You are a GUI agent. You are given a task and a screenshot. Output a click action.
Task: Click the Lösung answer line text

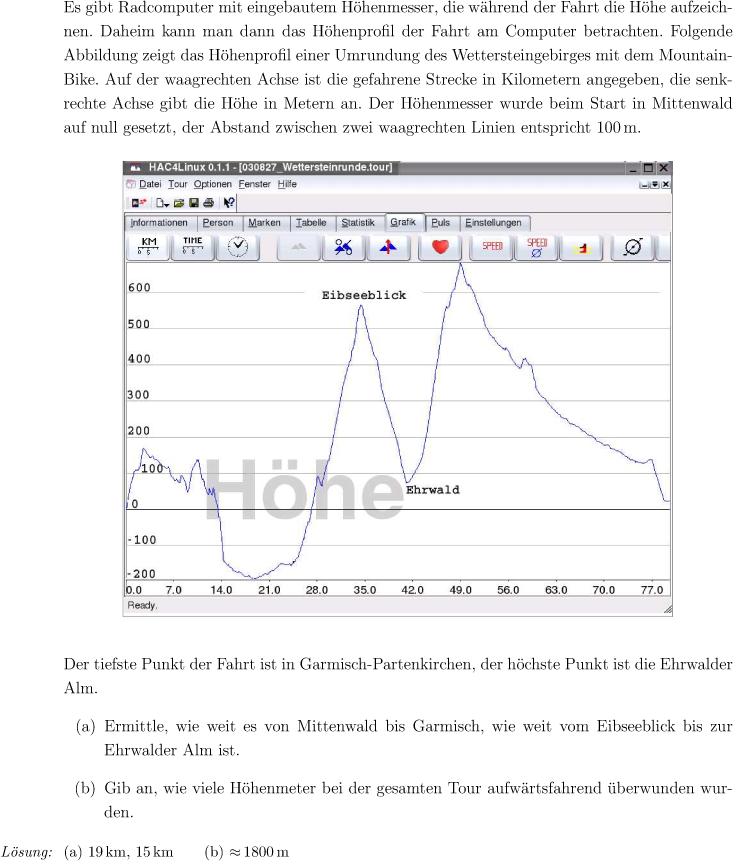[144, 852]
